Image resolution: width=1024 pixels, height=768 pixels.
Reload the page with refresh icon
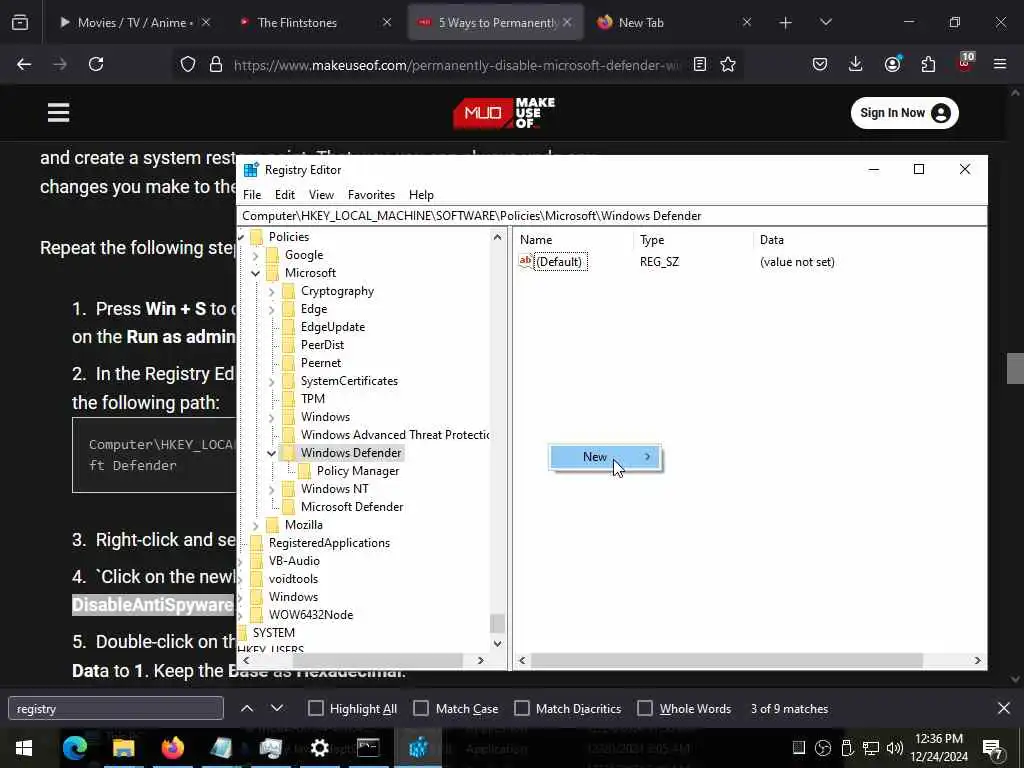96,64
